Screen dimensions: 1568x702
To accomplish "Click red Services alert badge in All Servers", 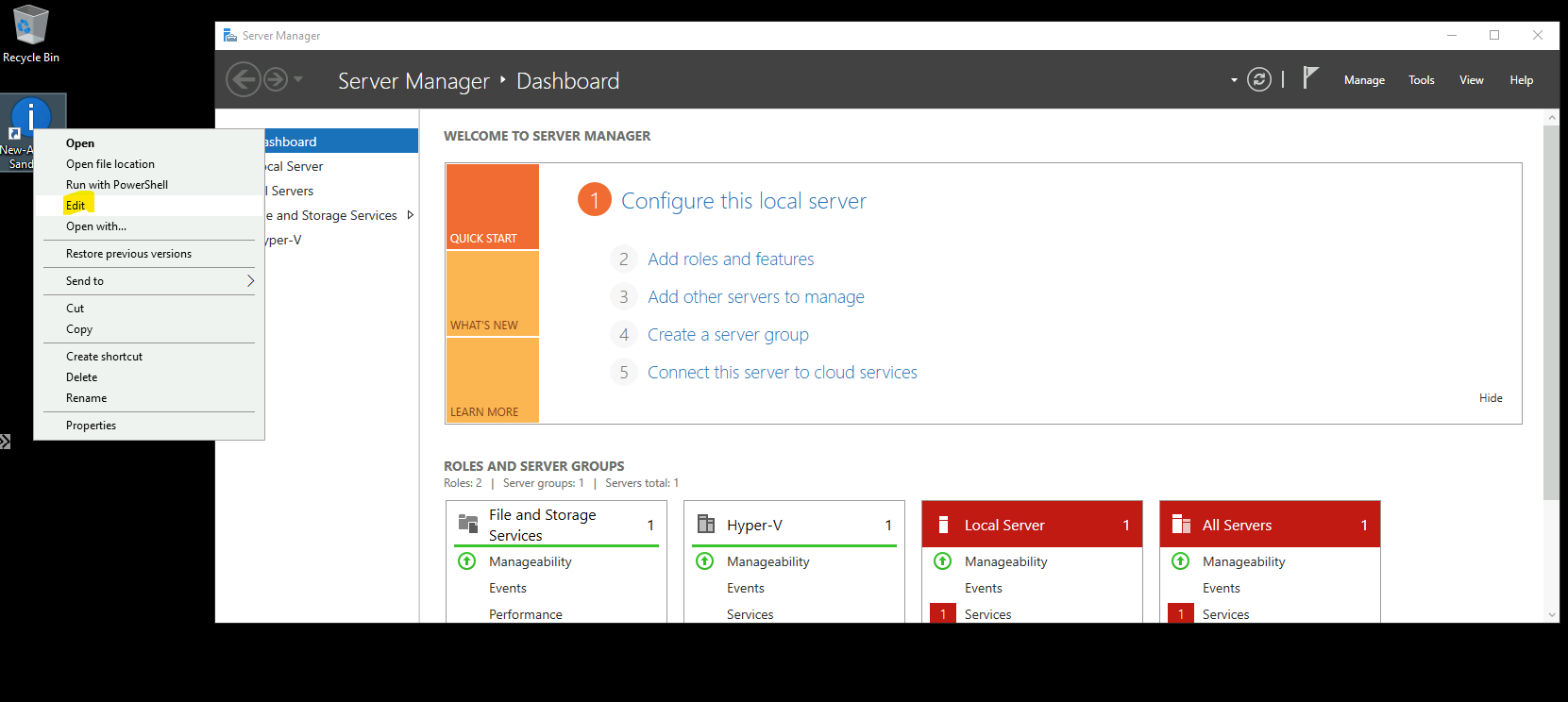I will click(x=1180, y=613).
